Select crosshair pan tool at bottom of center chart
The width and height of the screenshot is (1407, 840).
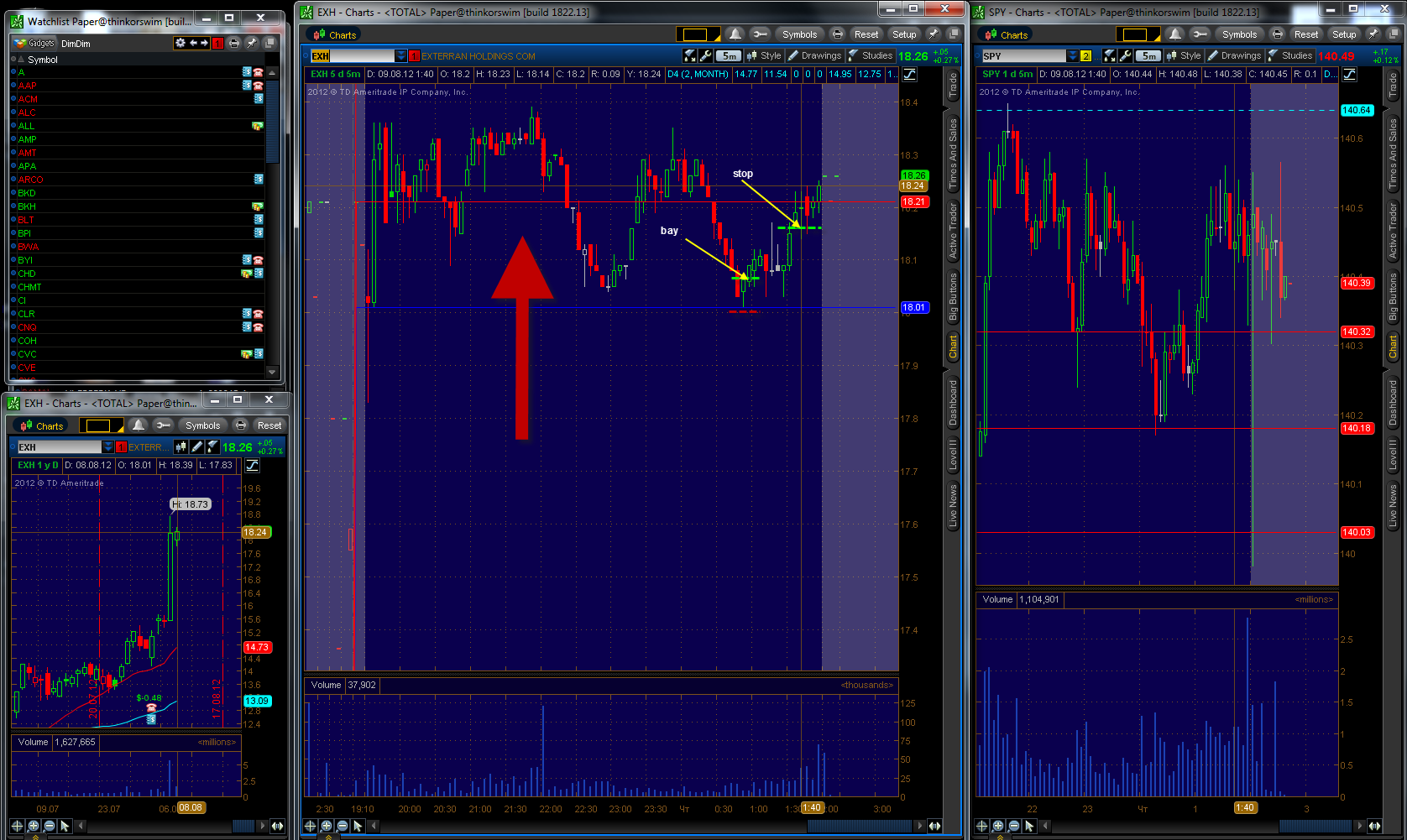point(311,826)
